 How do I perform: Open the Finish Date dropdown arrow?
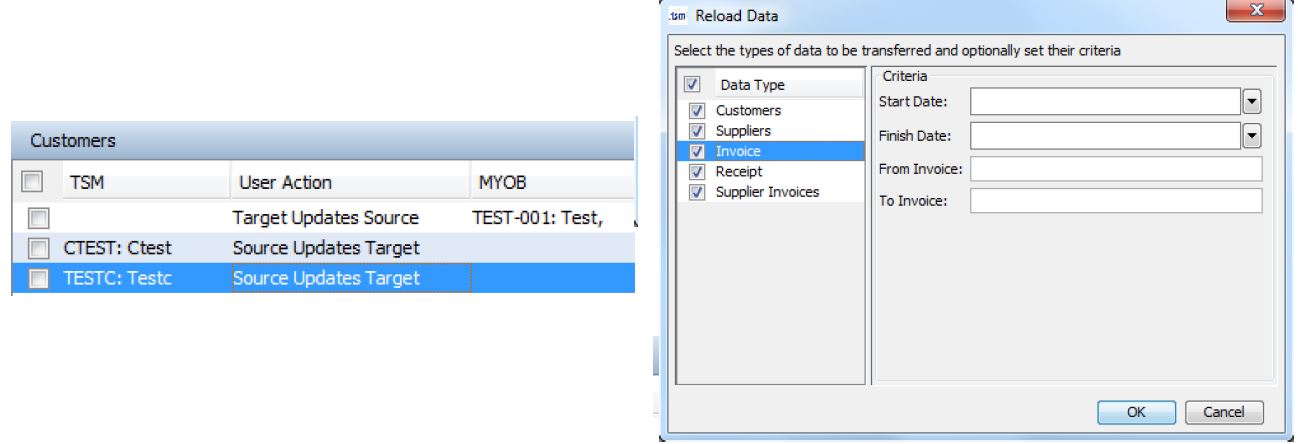click(x=1250, y=135)
